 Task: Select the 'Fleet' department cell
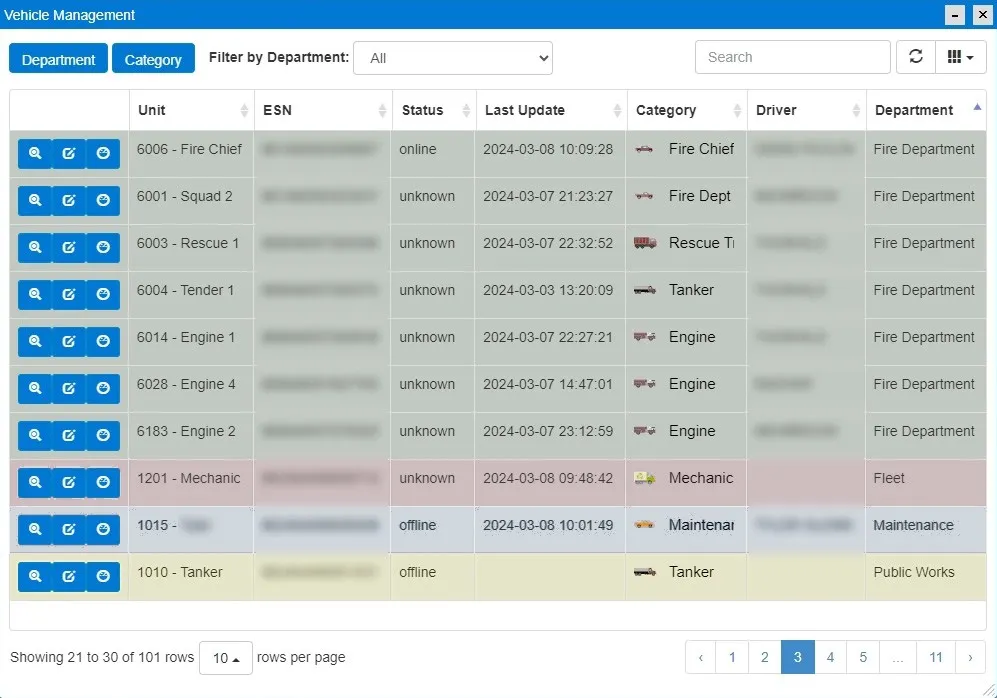[926, 483]
